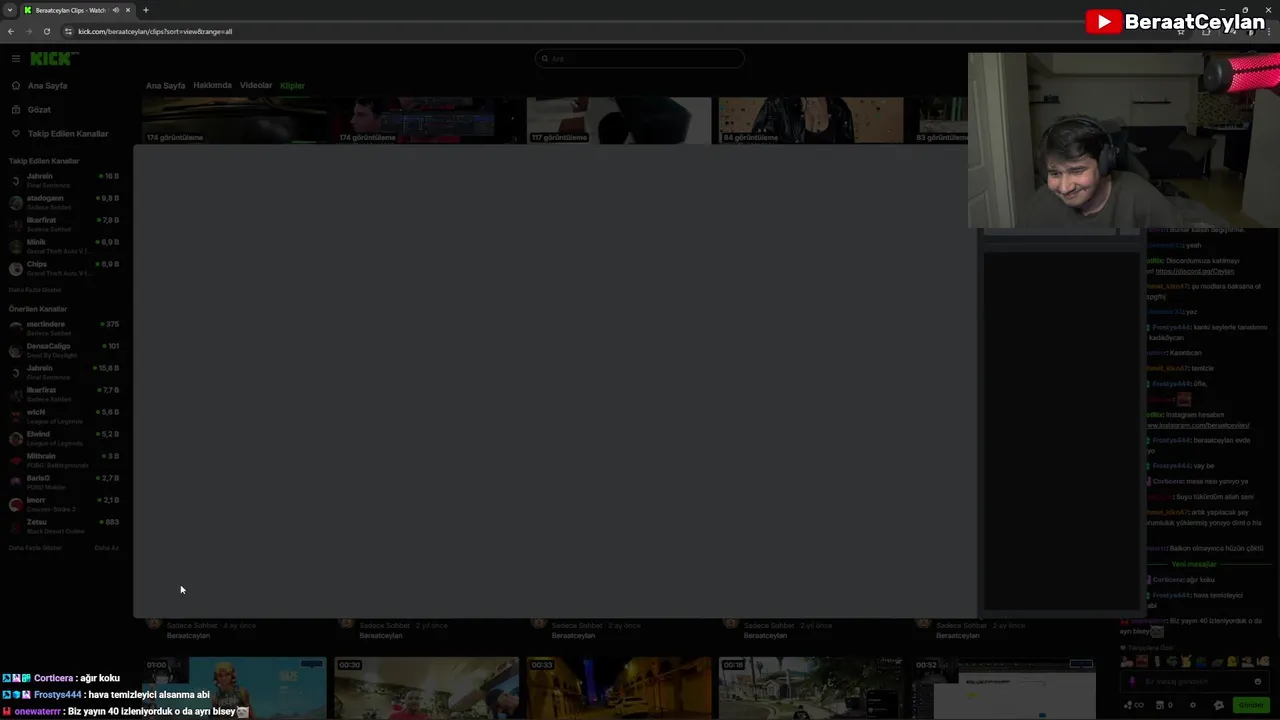Open recommended channel Elwind
This screenshot has width=1280, height=720.
(x=64, y=438)
